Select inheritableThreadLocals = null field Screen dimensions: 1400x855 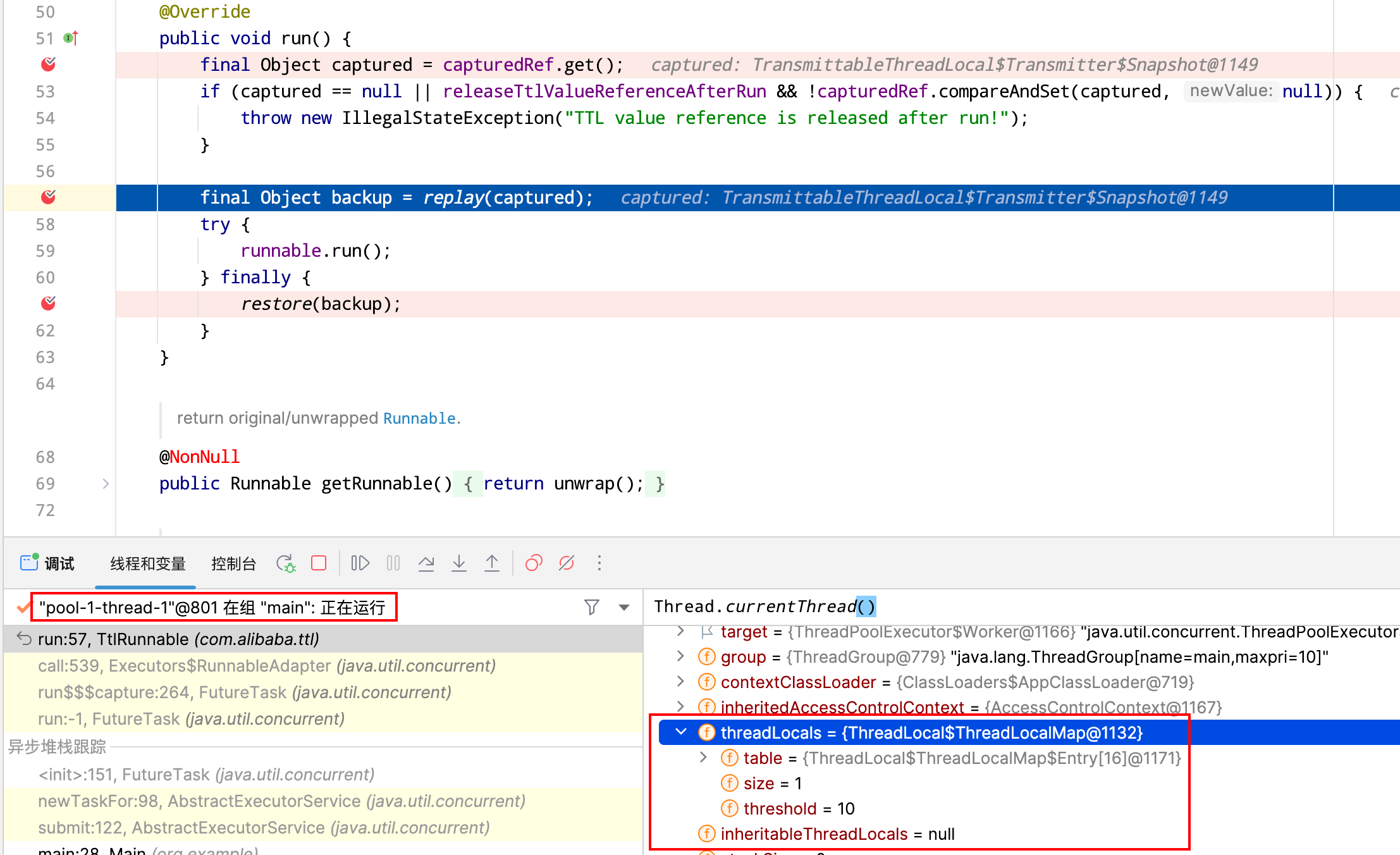pyautogui.click(x=837, y=834)
